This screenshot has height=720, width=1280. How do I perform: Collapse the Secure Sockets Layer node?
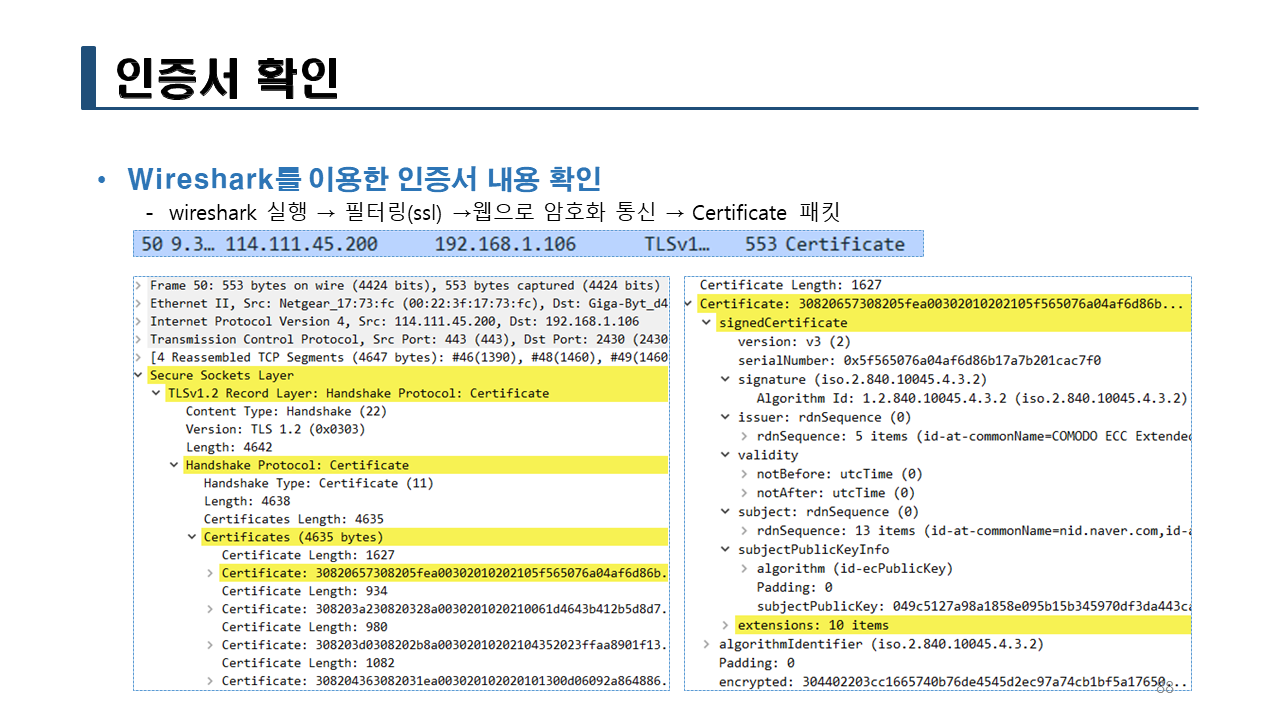coord(140,375)
